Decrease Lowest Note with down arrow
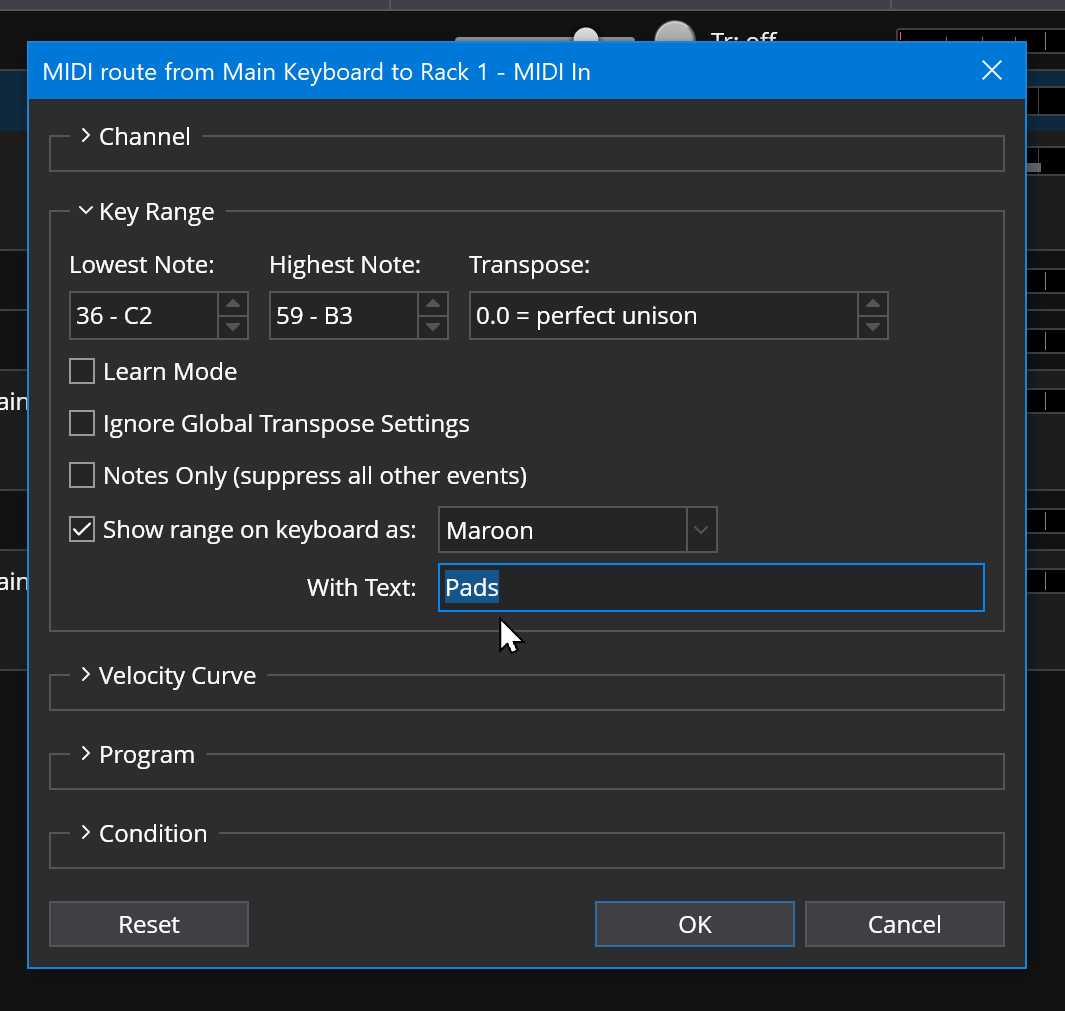 (233, 327)
